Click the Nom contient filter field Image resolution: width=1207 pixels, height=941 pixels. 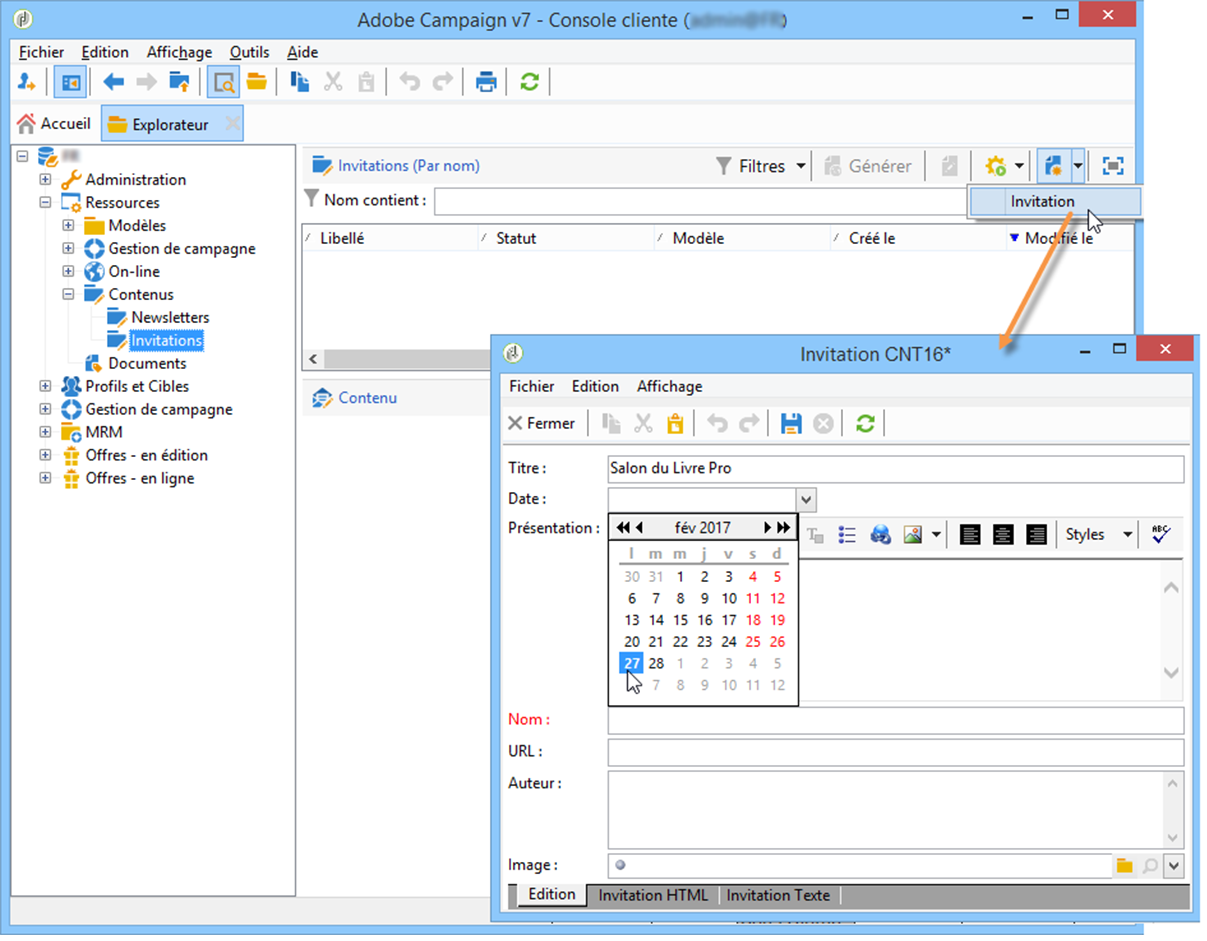700,200
